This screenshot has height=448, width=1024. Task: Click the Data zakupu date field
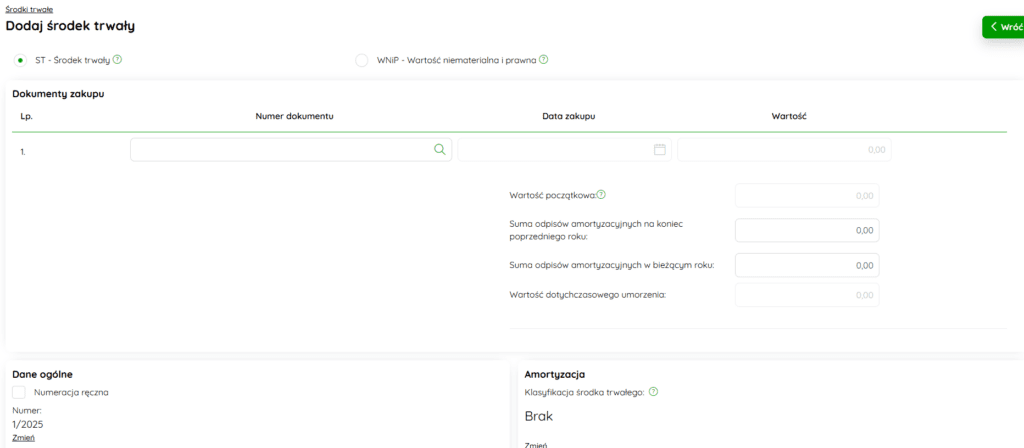pos(555,149)
